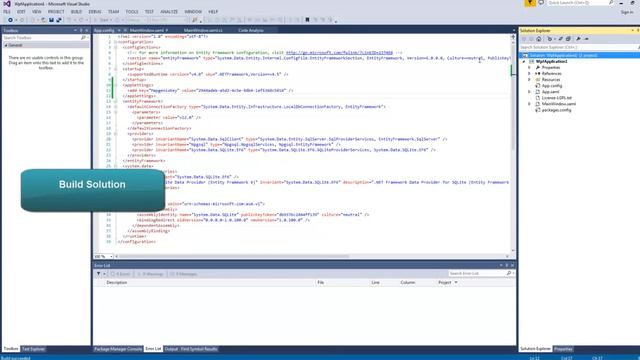Click the bookmark icon in the toolbar

(307, 20)
